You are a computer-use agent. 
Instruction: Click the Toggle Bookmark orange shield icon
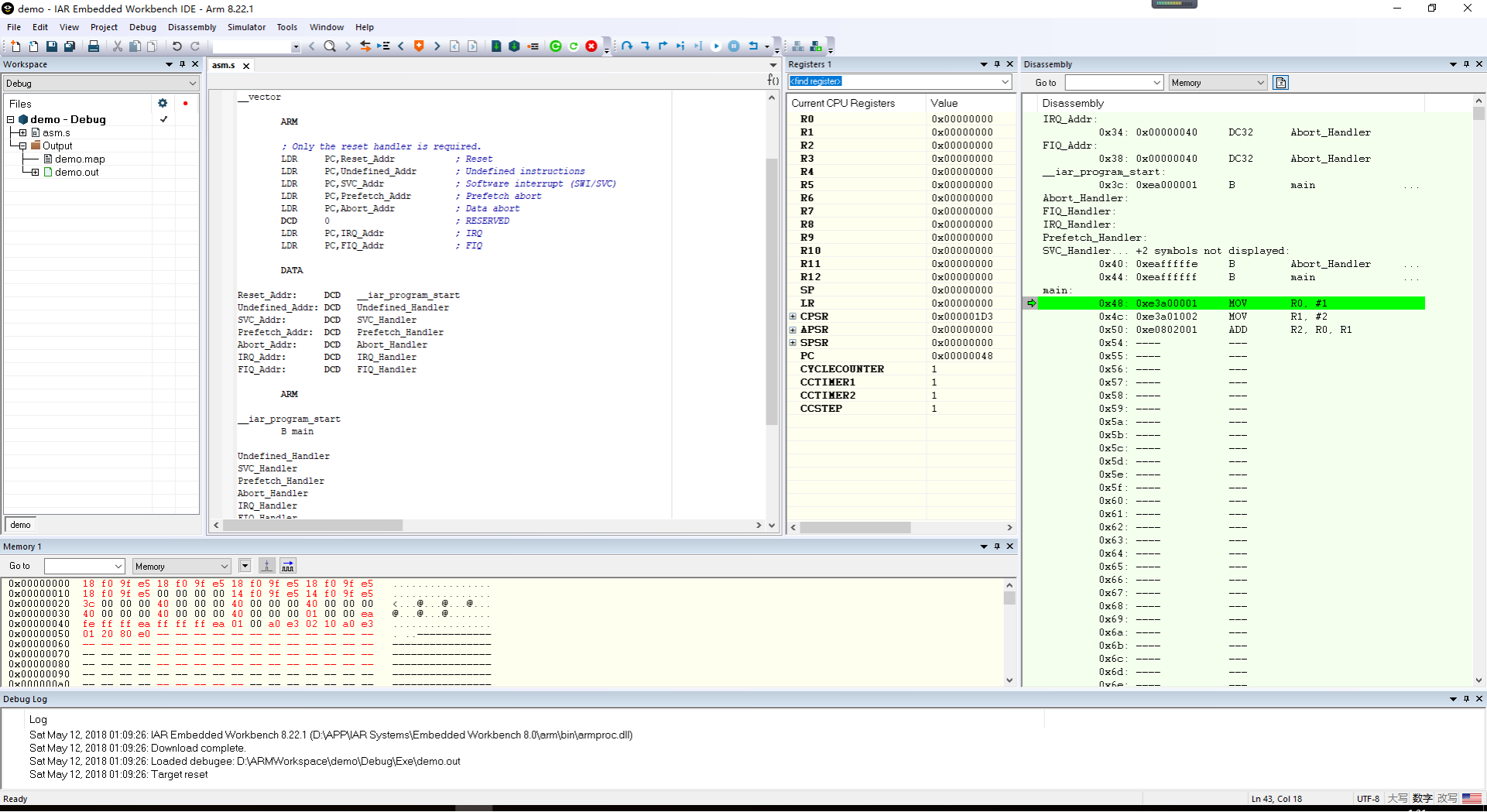pyautogui.click(x=419, y=46)
